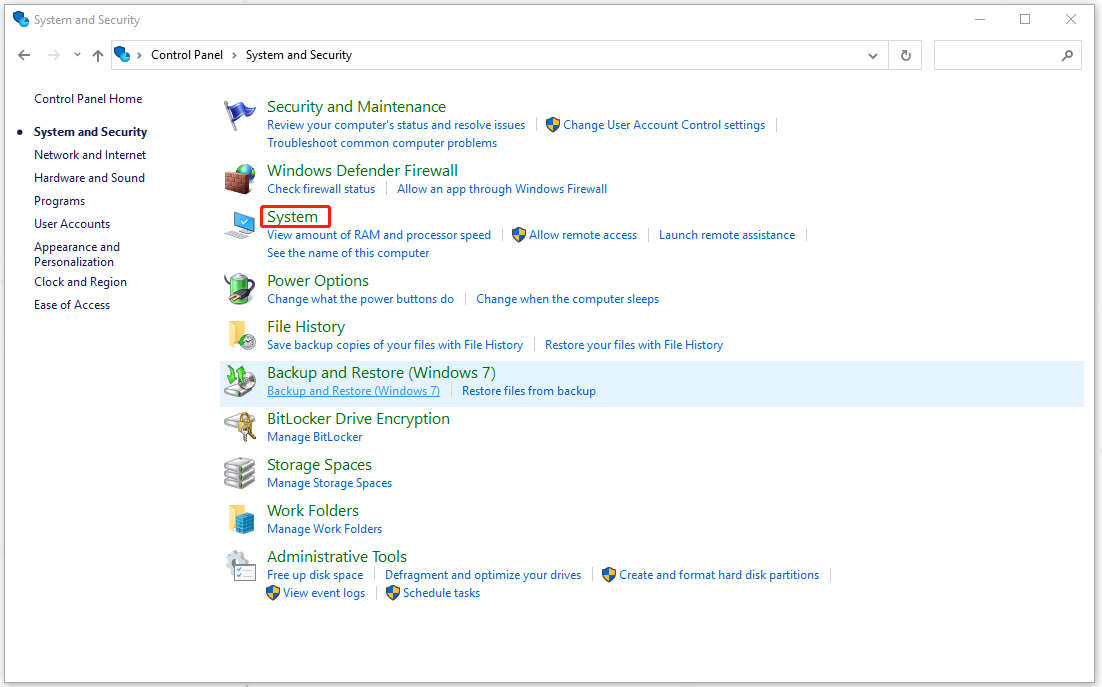
Task: Click the shield icon beside View event logs
Action: [273, 593]
